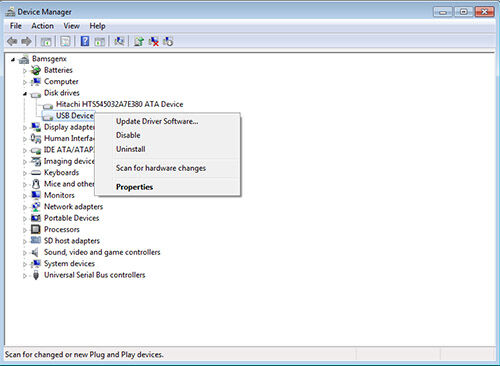
Task: Open the View menu
Action: [71, 26]
